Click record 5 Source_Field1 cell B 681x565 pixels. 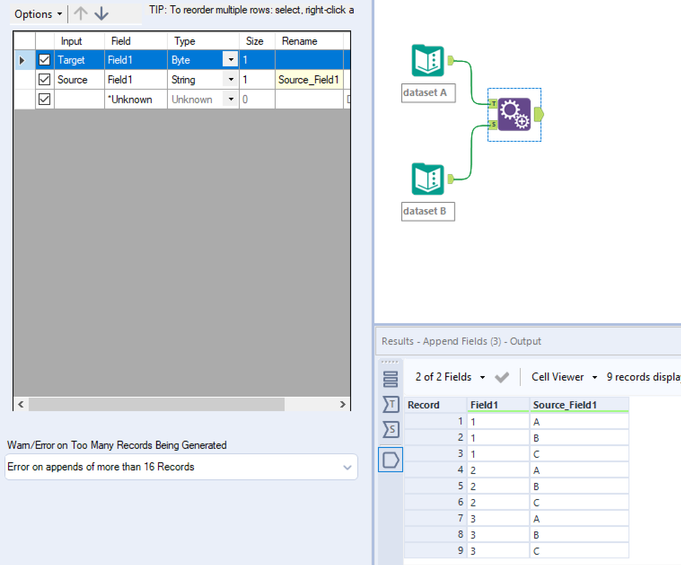pyautogui.click(x=579, y=486)
